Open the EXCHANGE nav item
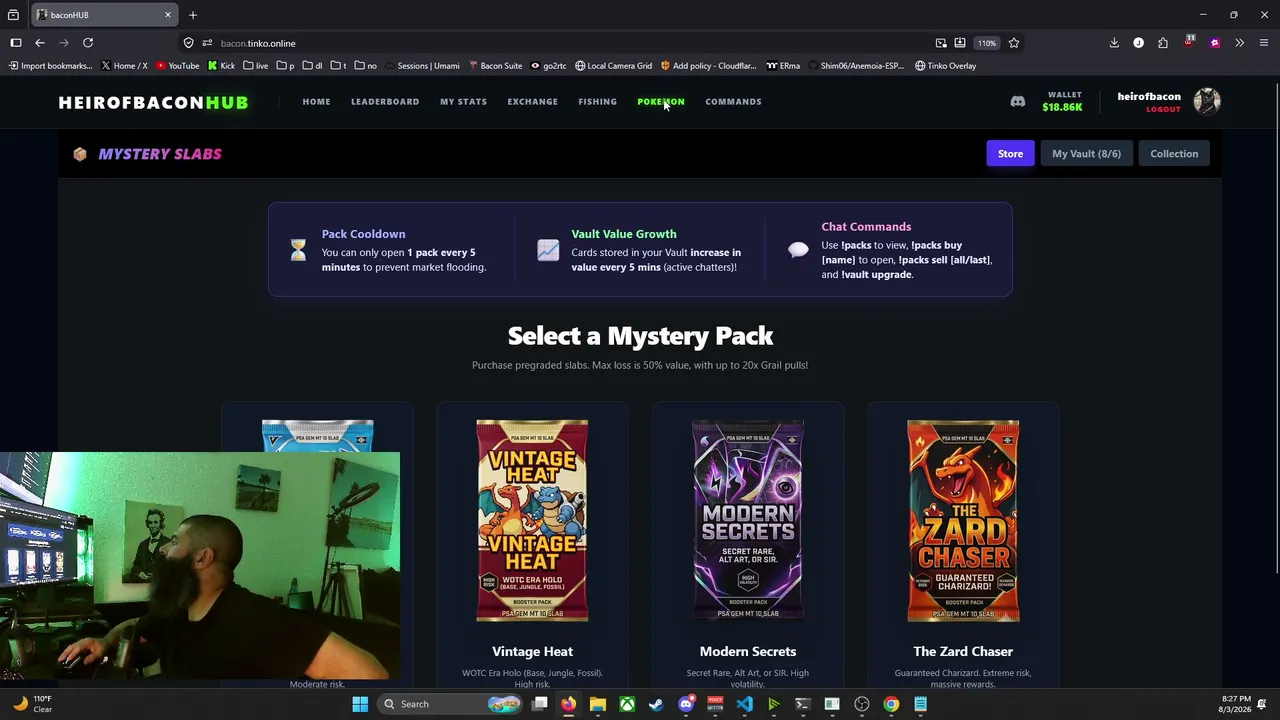 point(532,101)
